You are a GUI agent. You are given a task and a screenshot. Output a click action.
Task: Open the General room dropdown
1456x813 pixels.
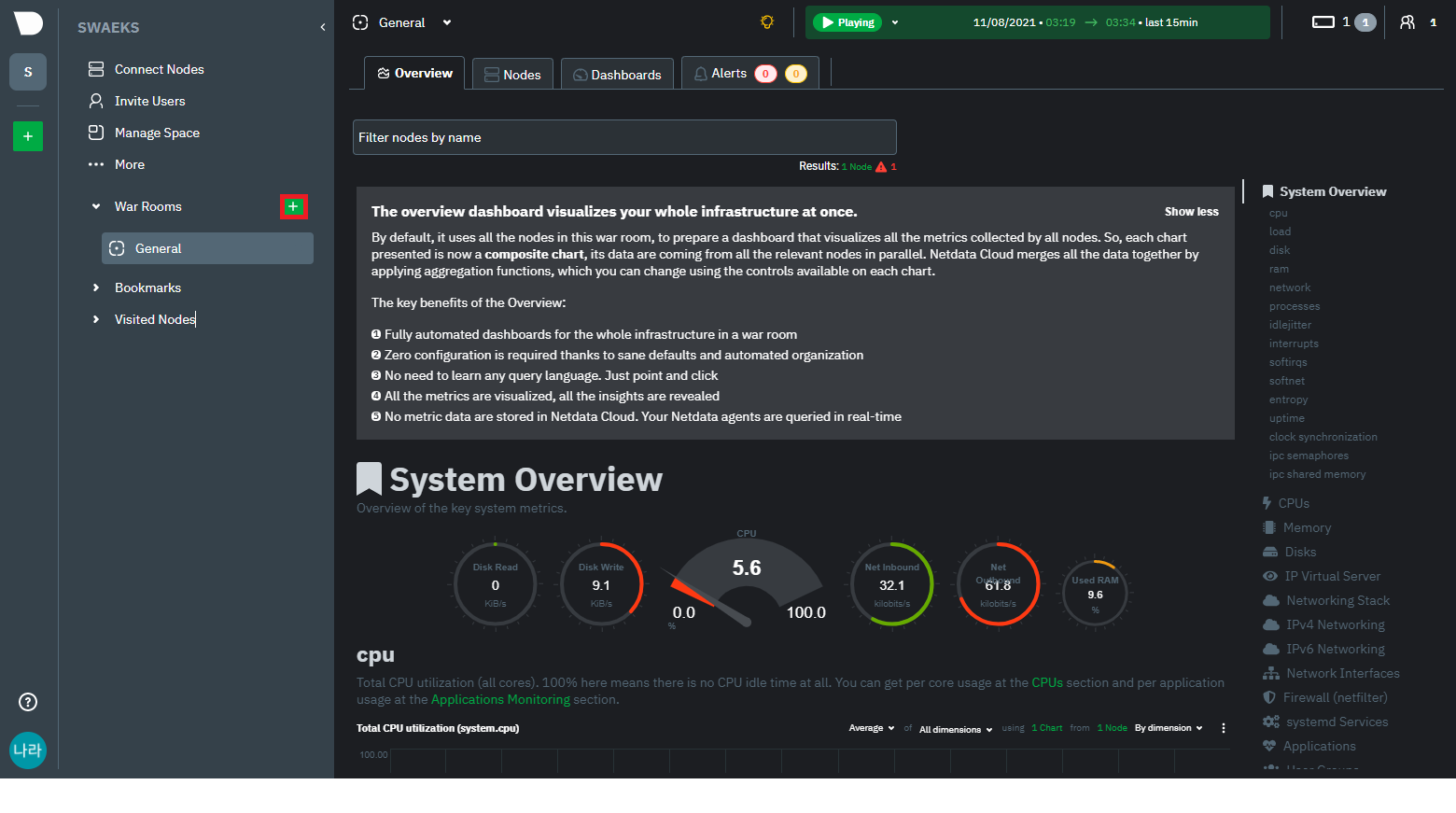tap(447, 22)
